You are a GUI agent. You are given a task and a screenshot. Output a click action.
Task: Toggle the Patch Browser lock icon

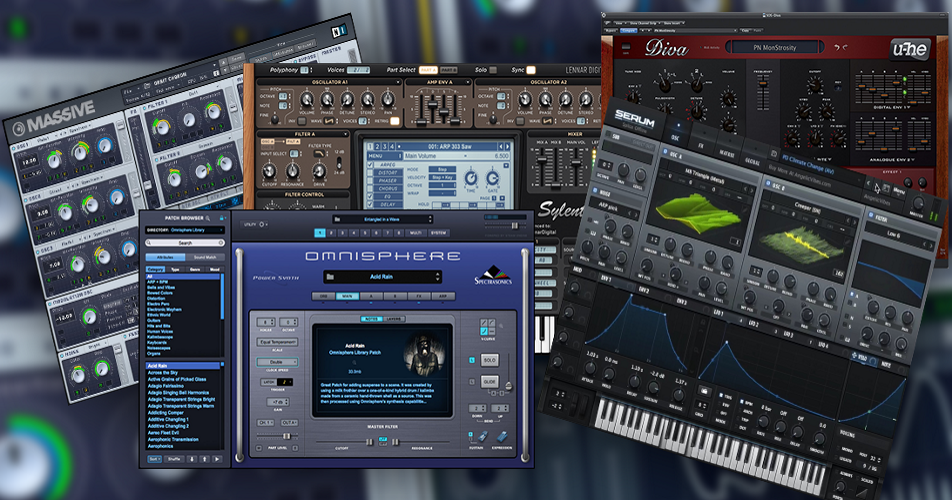(222, 218)
